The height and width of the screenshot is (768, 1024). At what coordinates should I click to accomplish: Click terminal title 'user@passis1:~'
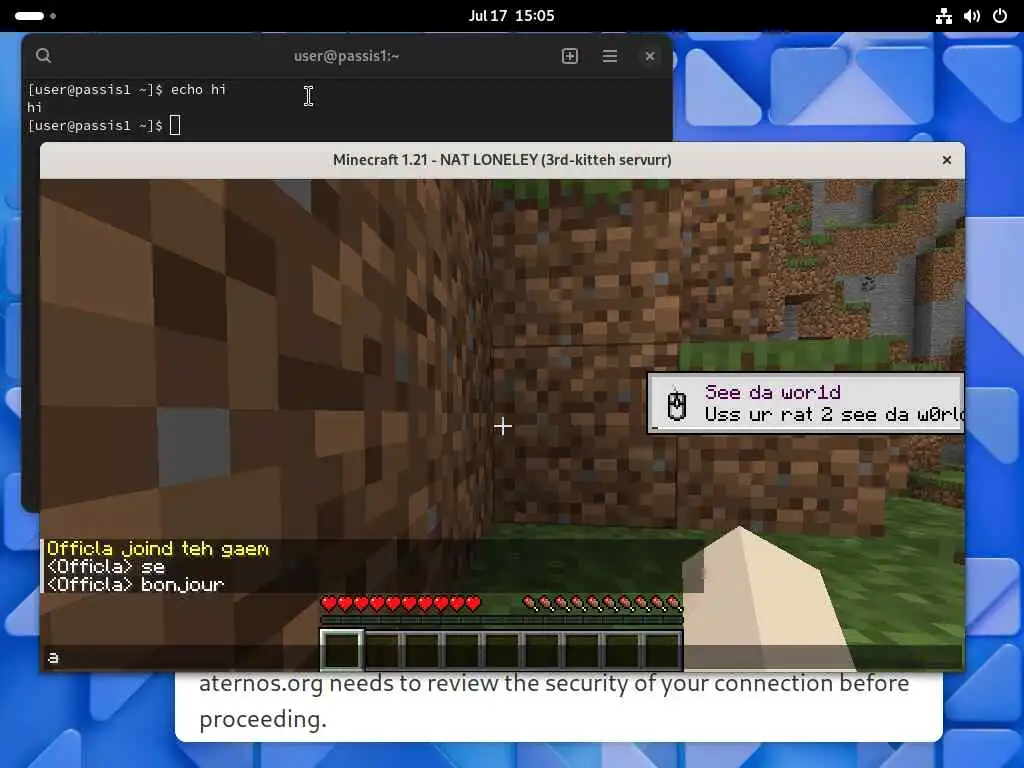pyautogui.click(x=346, y=56)
